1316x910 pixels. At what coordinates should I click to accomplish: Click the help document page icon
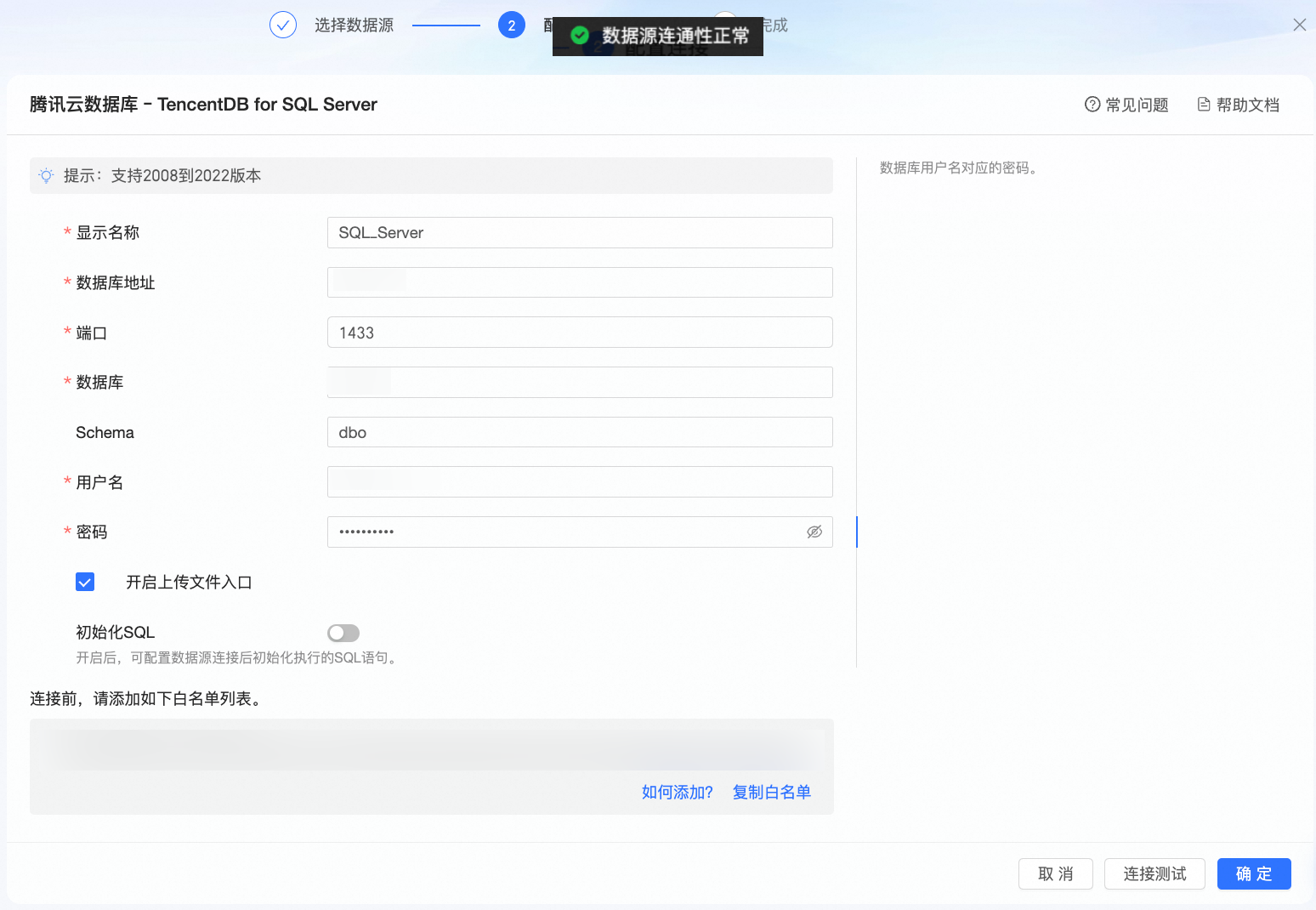tap(1204, 105)
